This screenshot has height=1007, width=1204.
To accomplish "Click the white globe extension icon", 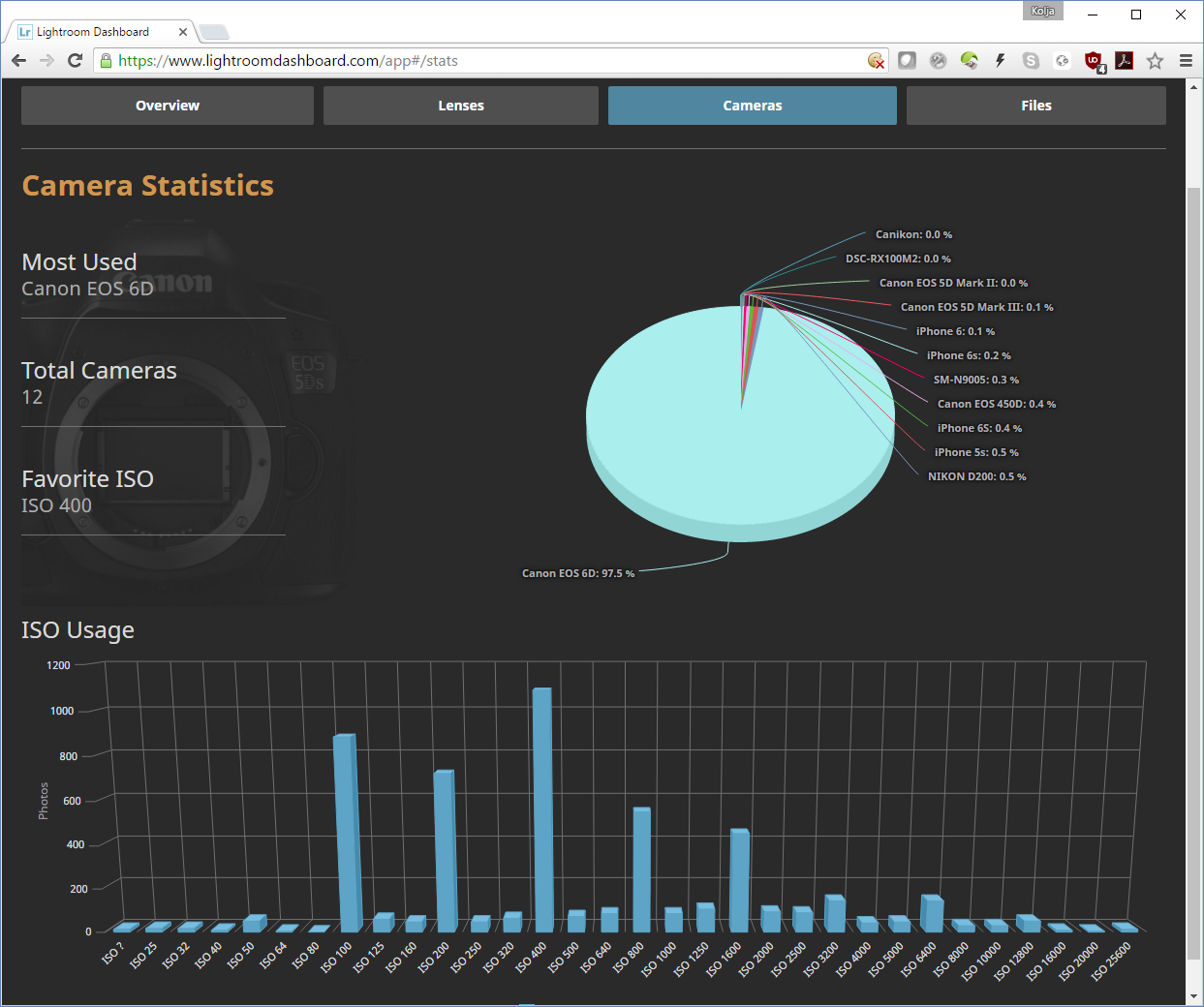I will 1062,60.
